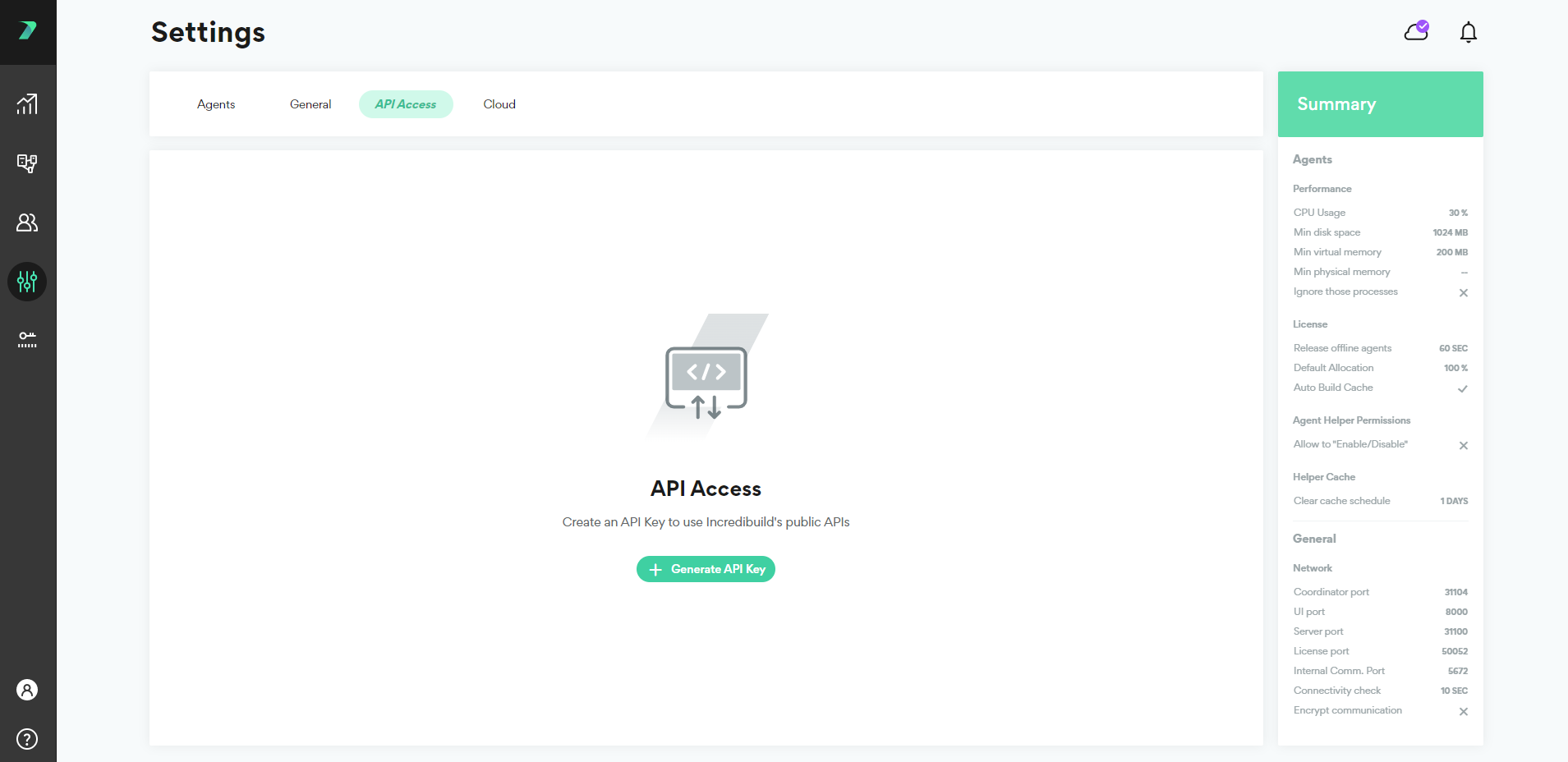Click the Ignore those processes X mark
Image resolution: width=1568 pixels, height=762 pixels.
(1463, 292)
